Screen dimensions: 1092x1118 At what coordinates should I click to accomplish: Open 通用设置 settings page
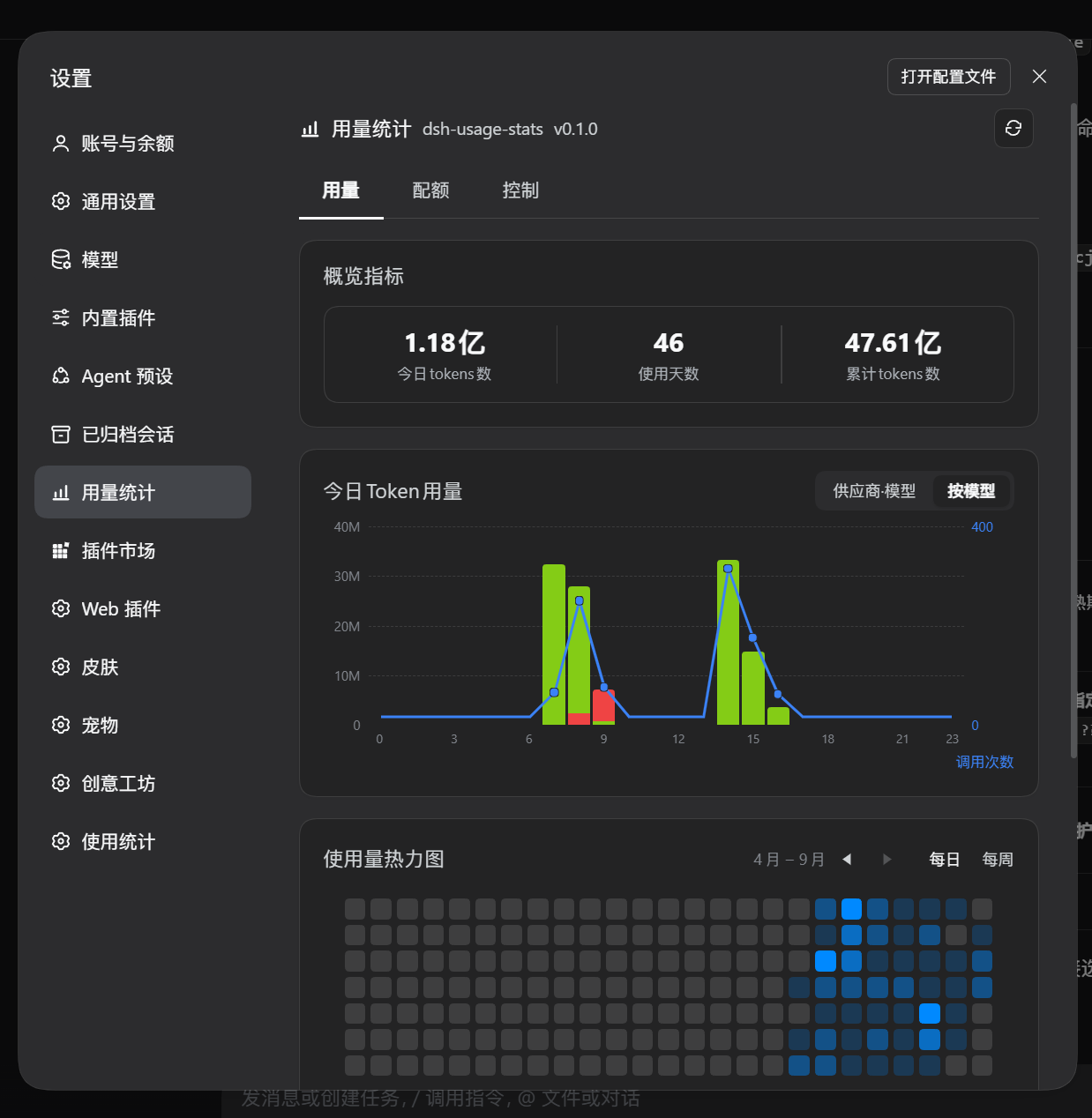click(143, 202)
